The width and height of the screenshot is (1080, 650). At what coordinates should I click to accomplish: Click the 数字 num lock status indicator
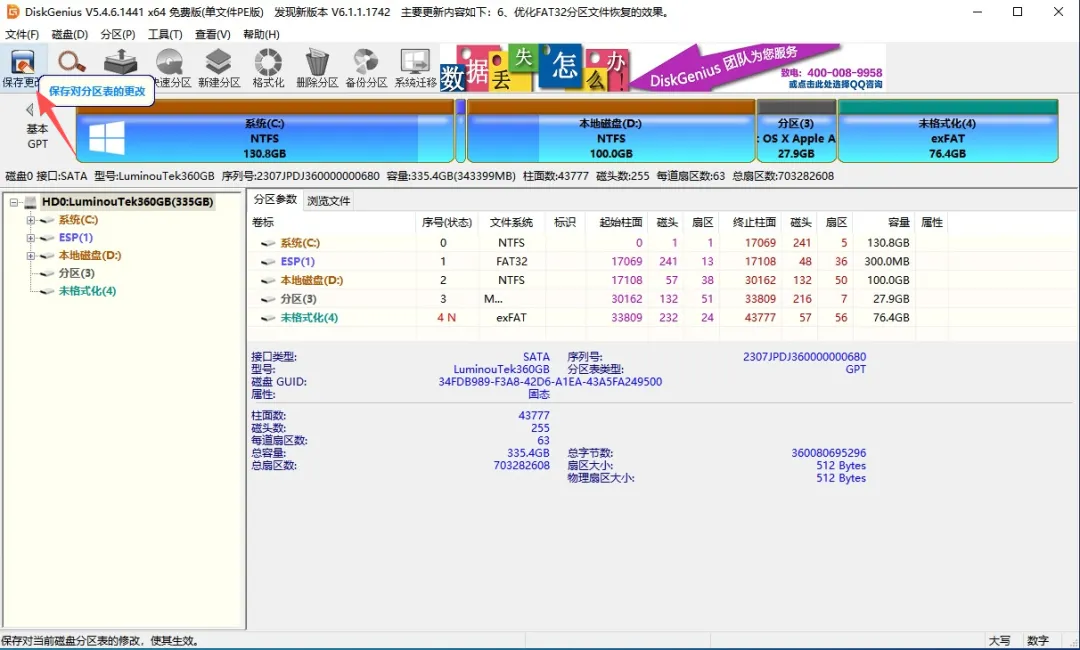(x=1037, y=640)
